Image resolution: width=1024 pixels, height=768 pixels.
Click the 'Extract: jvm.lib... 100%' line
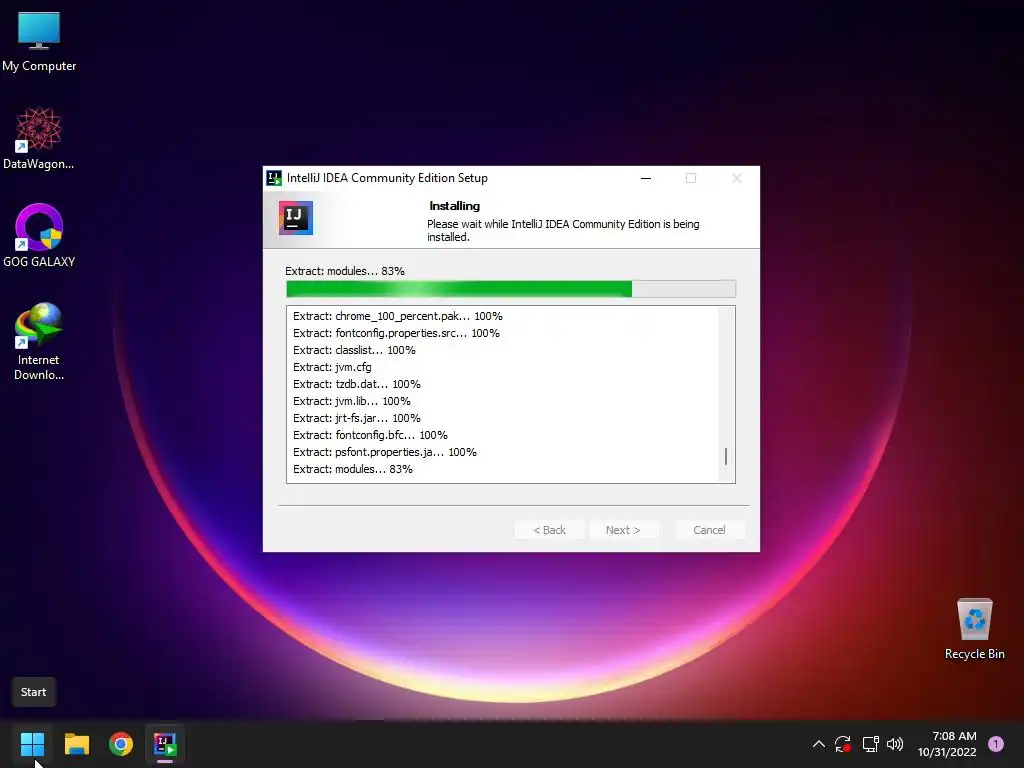[351, 401]
